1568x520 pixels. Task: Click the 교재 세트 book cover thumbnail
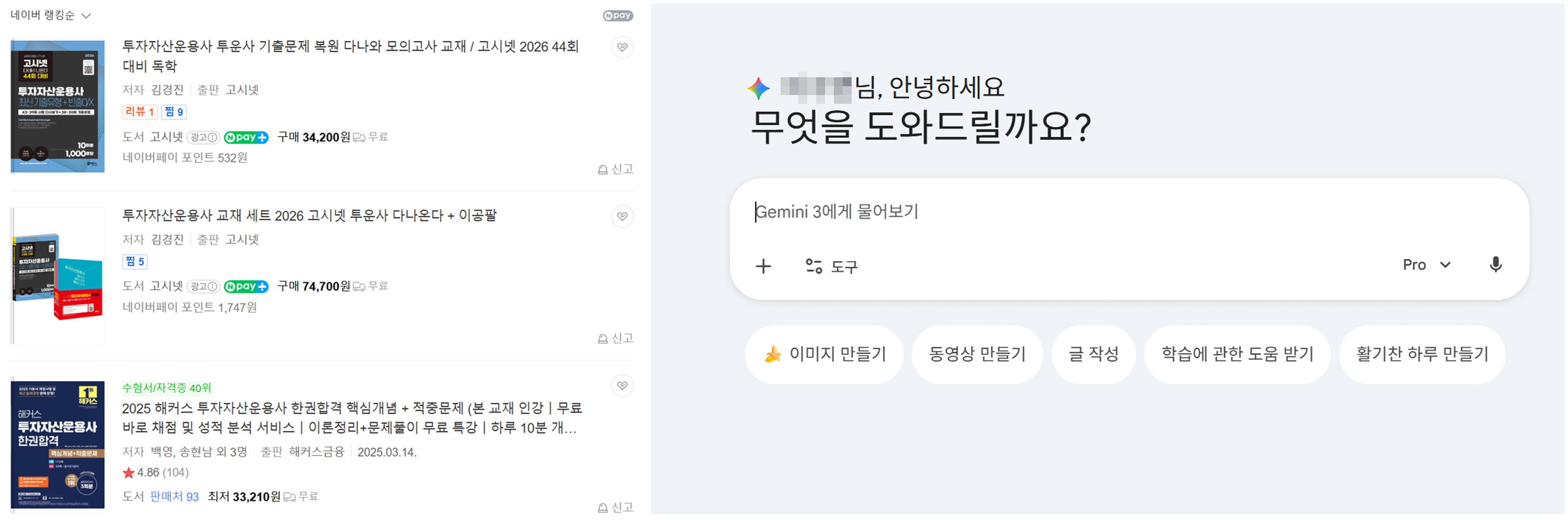(x=58, y=276)
